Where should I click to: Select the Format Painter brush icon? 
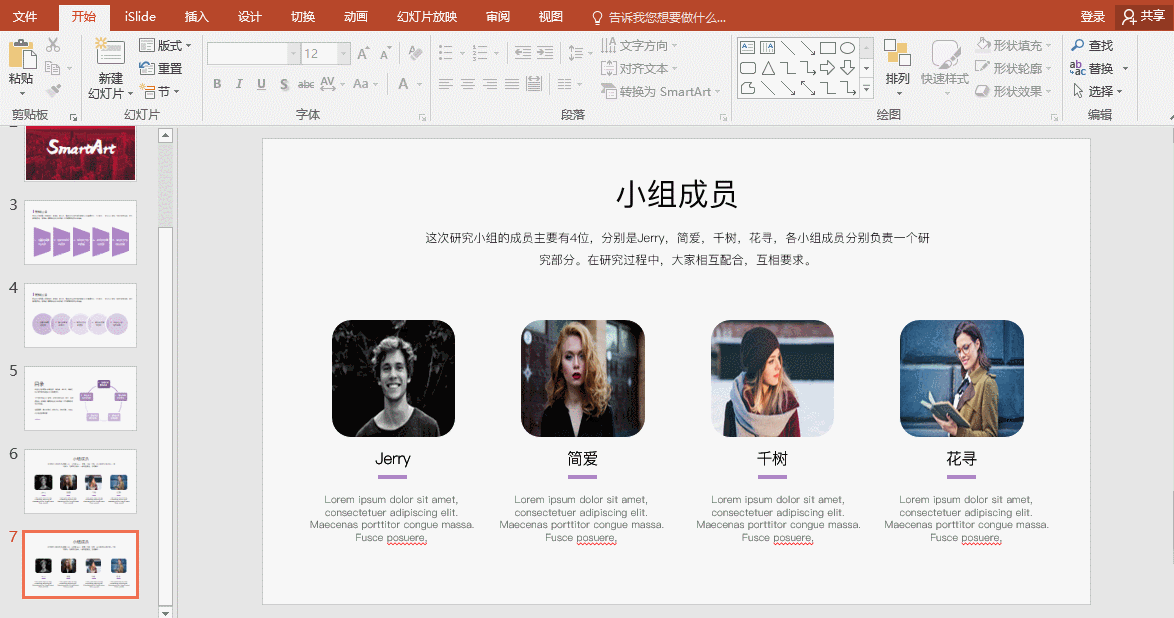[53, 91]
